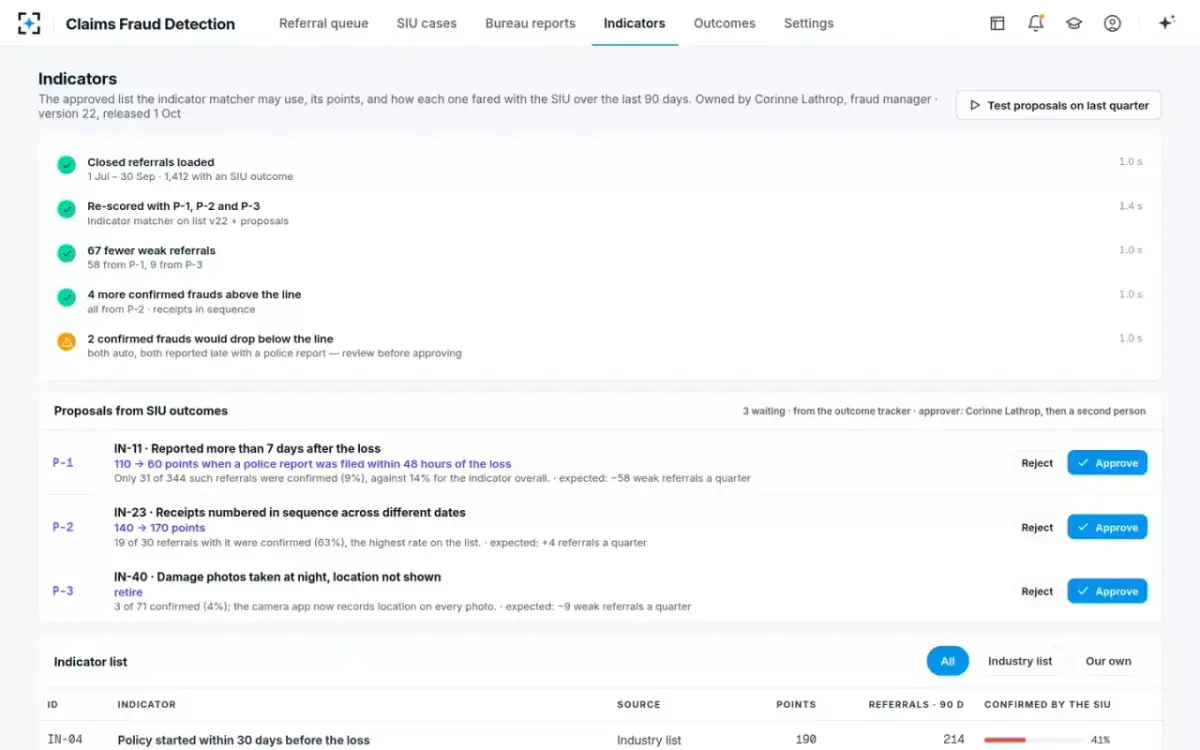Click the P-2 proposal ID

point(63,527)
